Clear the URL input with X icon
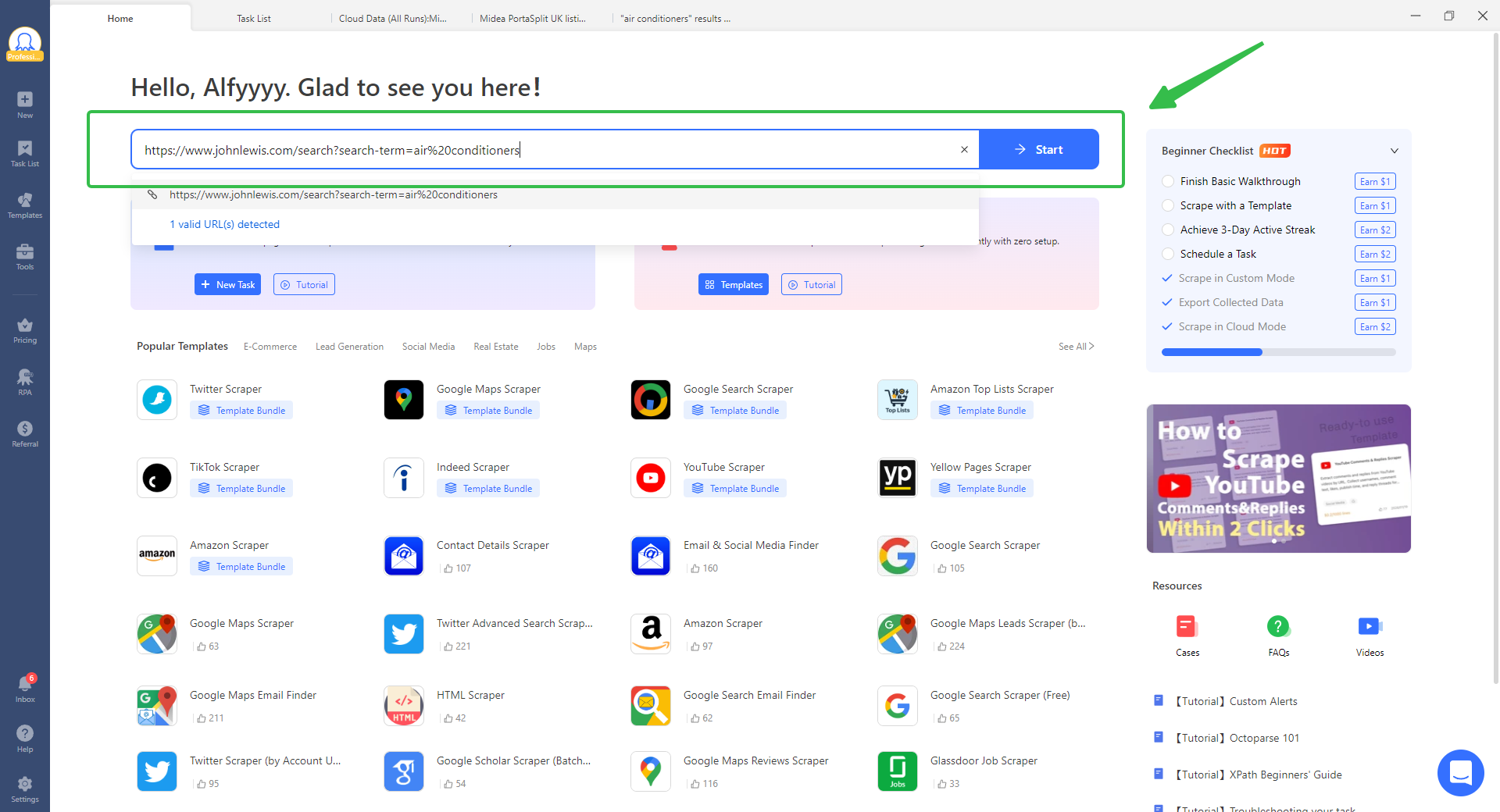 tap(964, 149)
